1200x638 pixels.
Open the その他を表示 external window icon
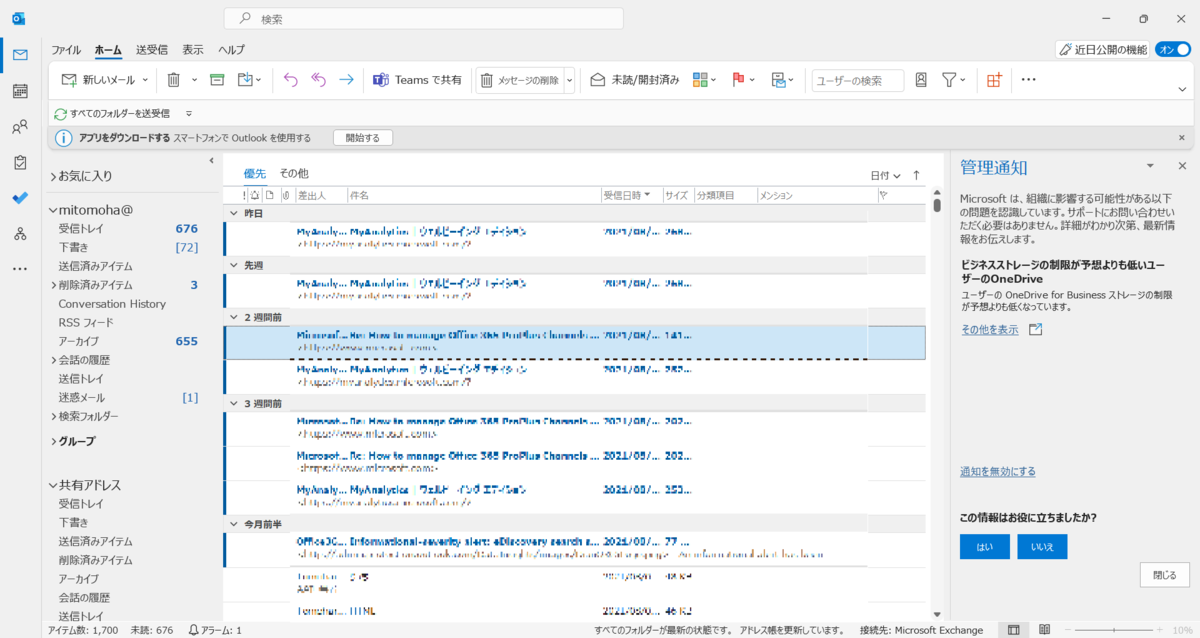1035,329
